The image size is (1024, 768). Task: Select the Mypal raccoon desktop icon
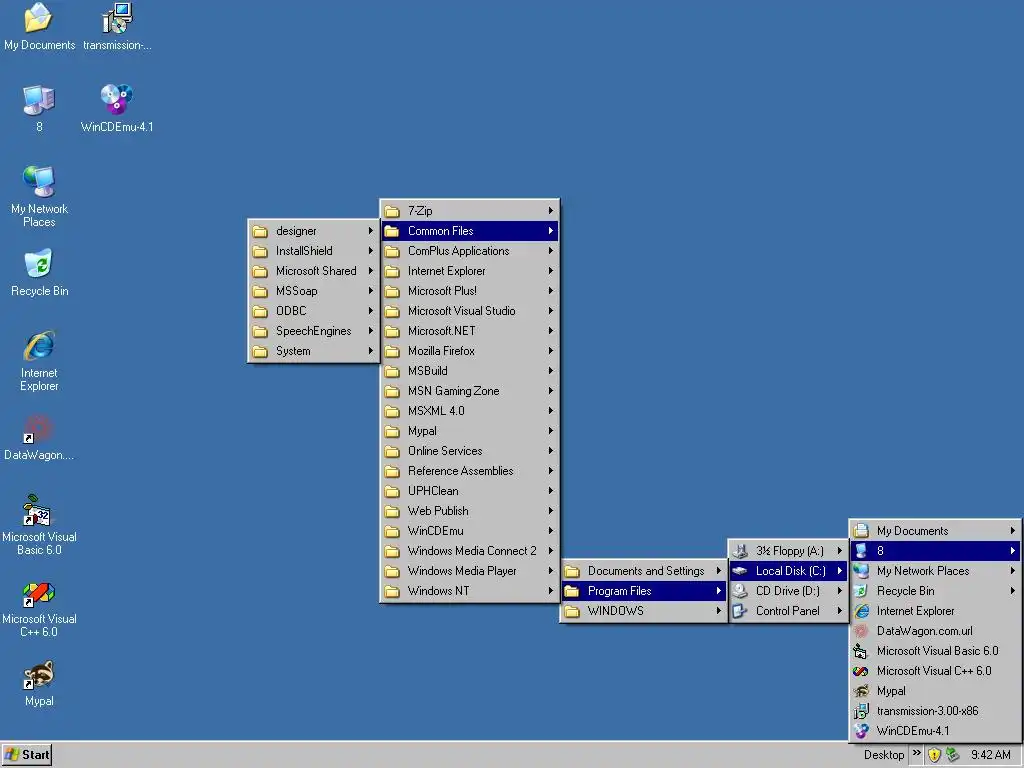39,683
